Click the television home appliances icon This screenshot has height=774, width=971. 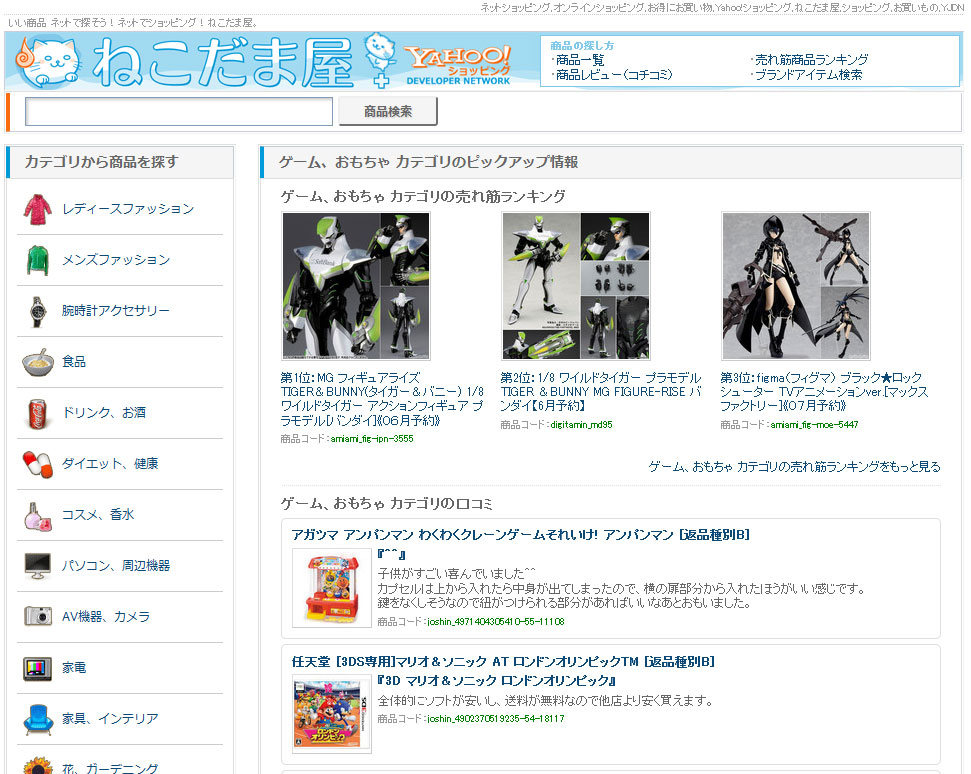coord(38,668)
